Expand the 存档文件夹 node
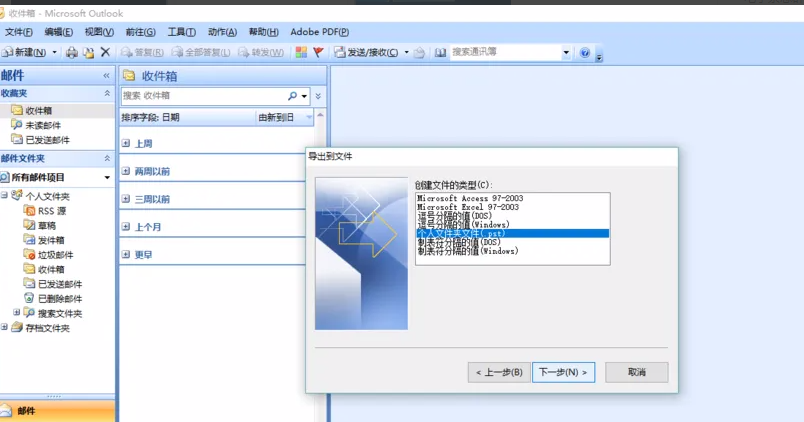This screenshot has width=804, height=422. [4, 327]
